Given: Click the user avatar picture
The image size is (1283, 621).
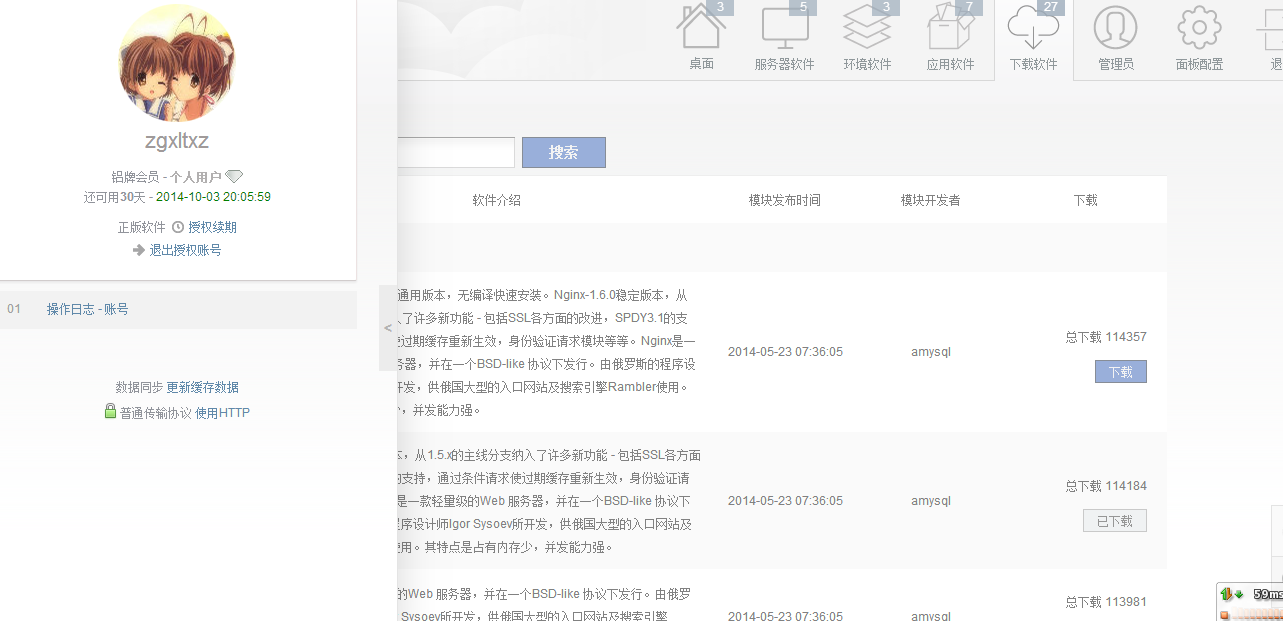Looking at the screenshot, I should tap(177, 63).
